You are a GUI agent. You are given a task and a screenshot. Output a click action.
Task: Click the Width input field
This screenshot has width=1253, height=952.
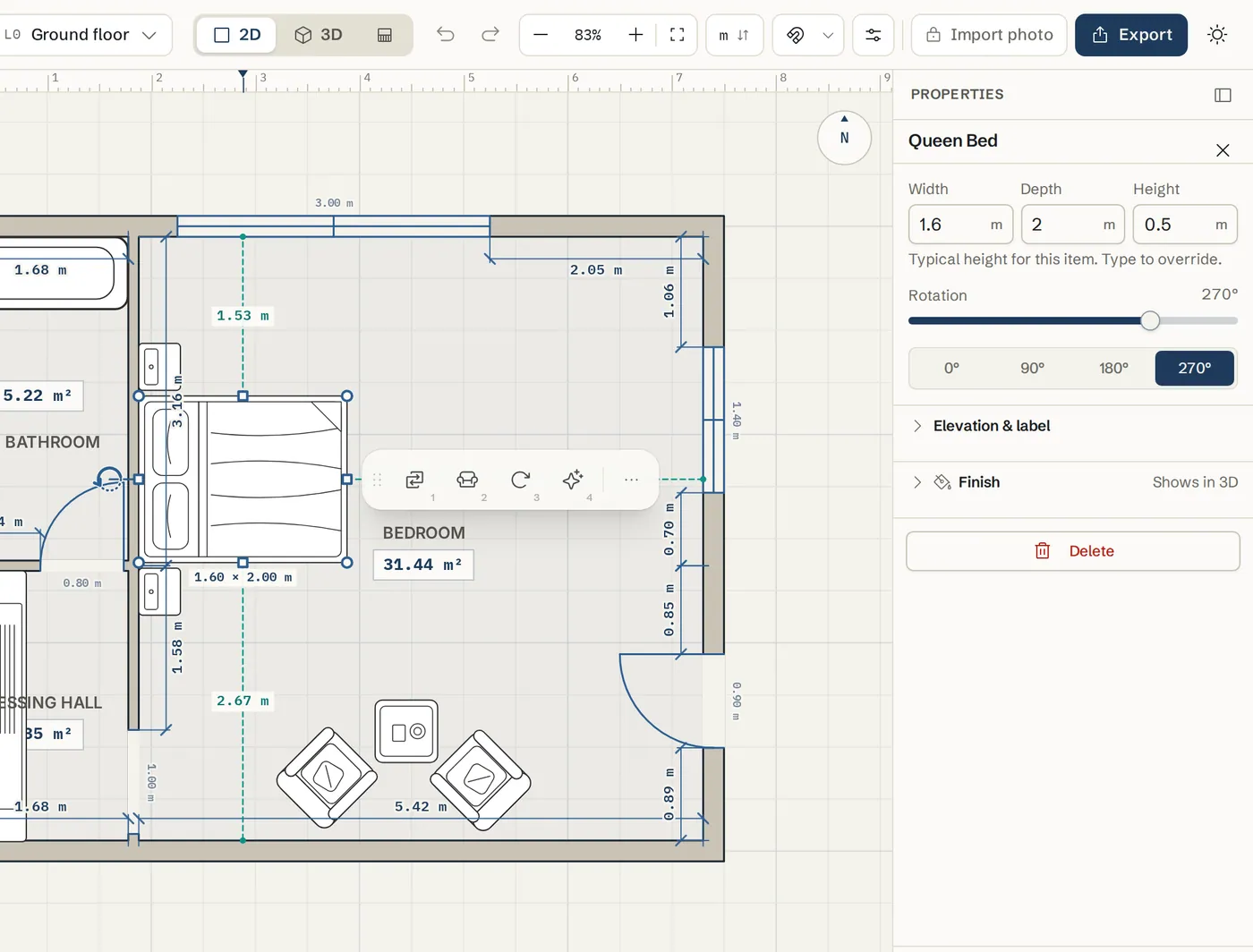click(x=960, y=225)
